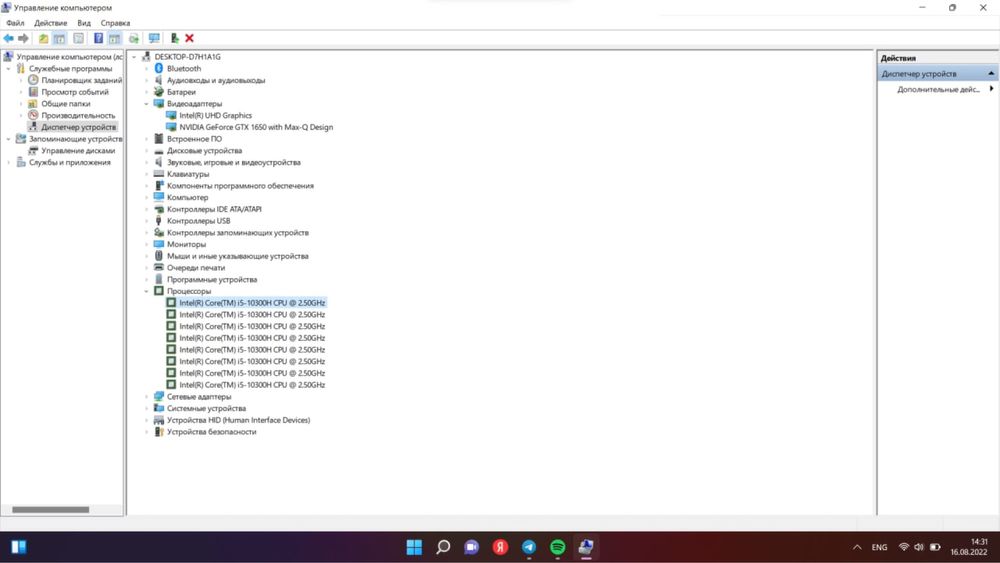Click the Update driver toolbar icon
The image size is (1000, 563).
(x=134, y=39)
